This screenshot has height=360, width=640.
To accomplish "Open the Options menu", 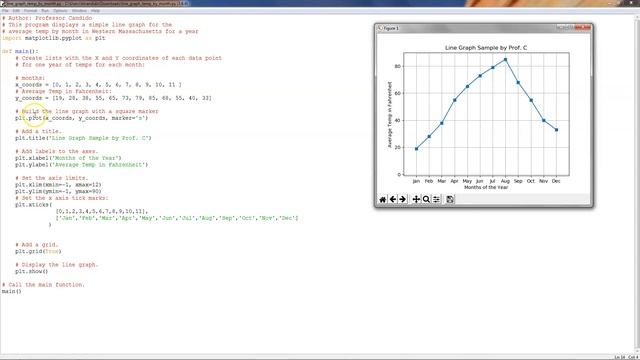I will (x=60, y=11).
